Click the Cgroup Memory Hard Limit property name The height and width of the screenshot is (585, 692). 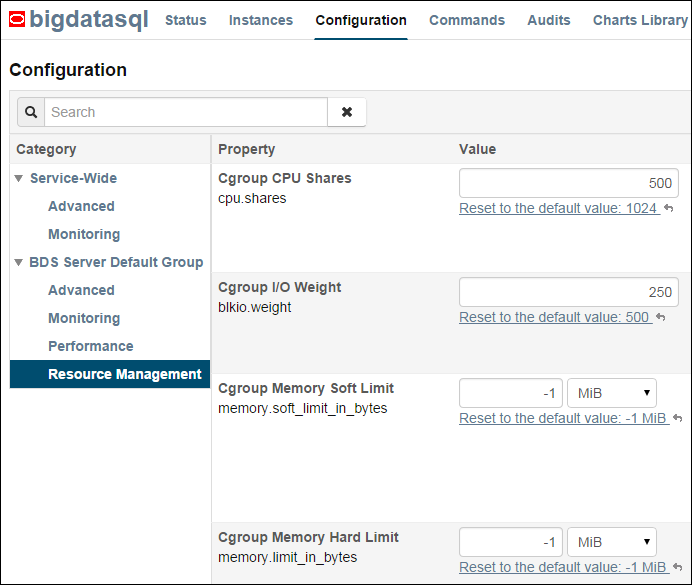tap(308, 537)
